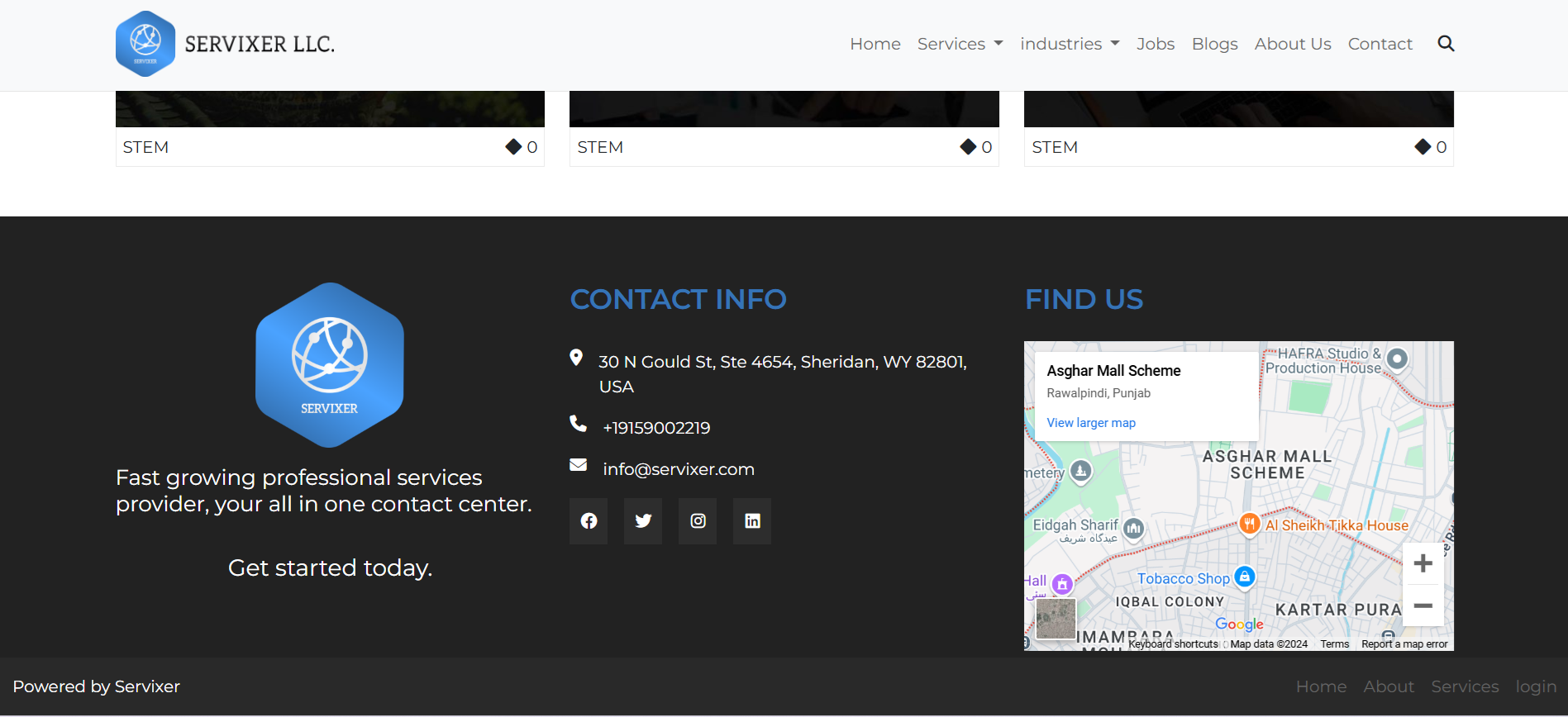The height and width of the screenshot is (717, 1568).
Task: Click the Servixer logo in the header
Action: (x=225, y=44)
